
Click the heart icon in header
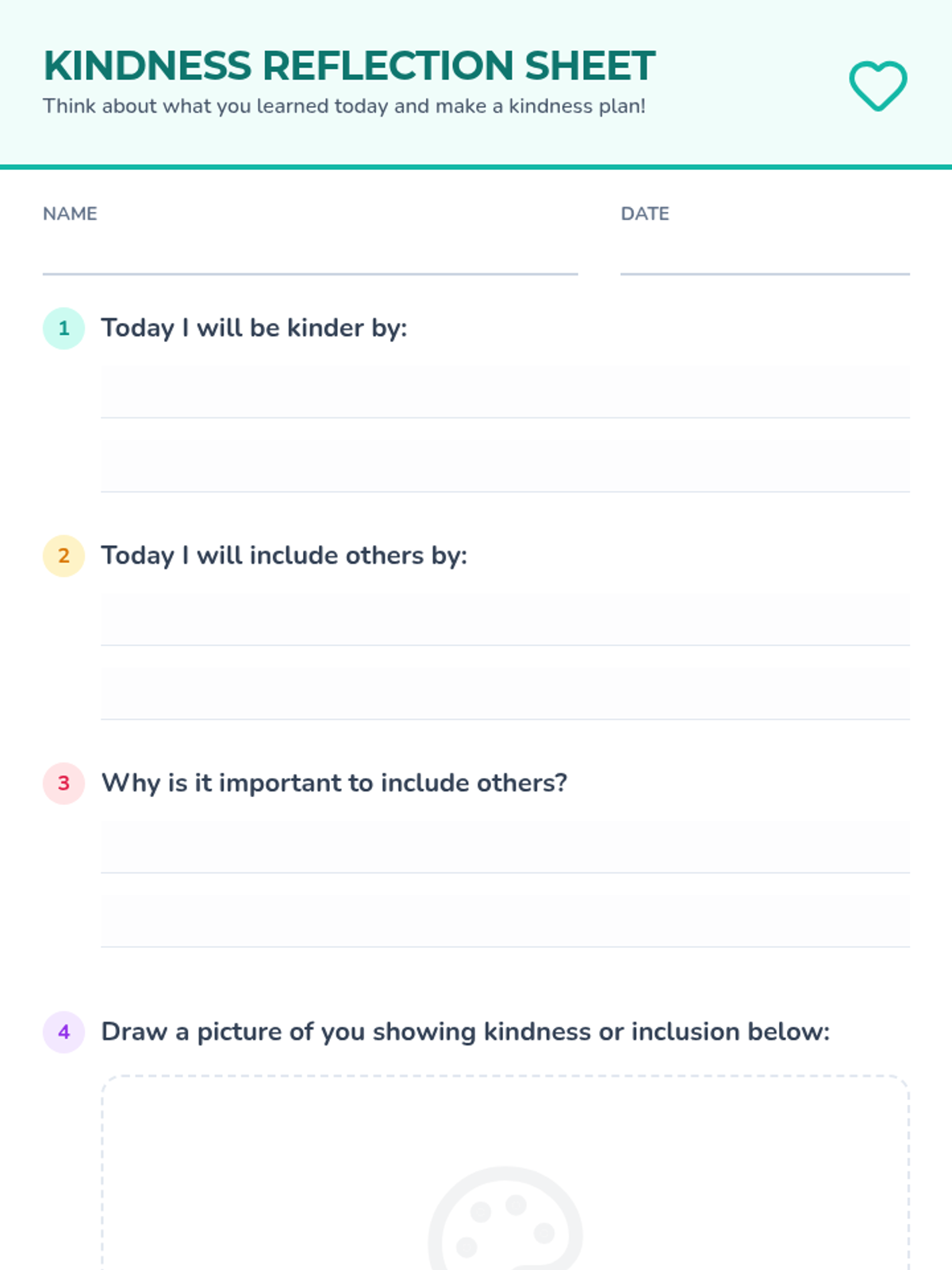pyautogui.click(x=877, y=86)
